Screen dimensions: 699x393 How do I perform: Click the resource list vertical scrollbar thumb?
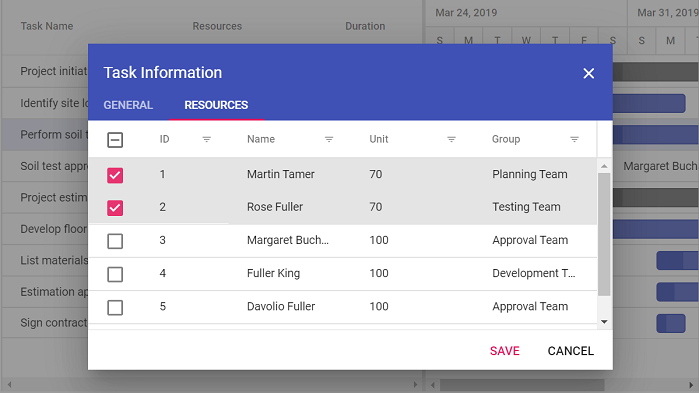click(604, 234)
